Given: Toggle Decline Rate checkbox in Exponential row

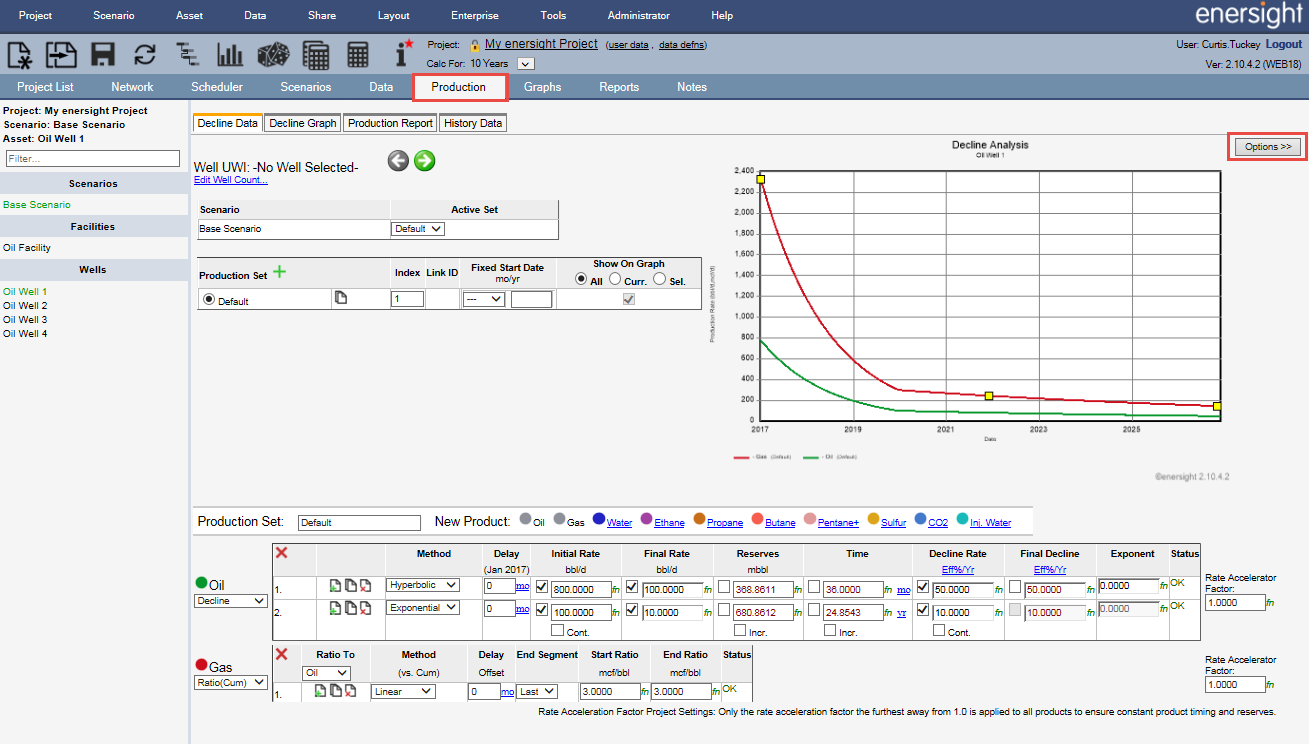Looking at the screenshot, I should (x=922, y=610).
